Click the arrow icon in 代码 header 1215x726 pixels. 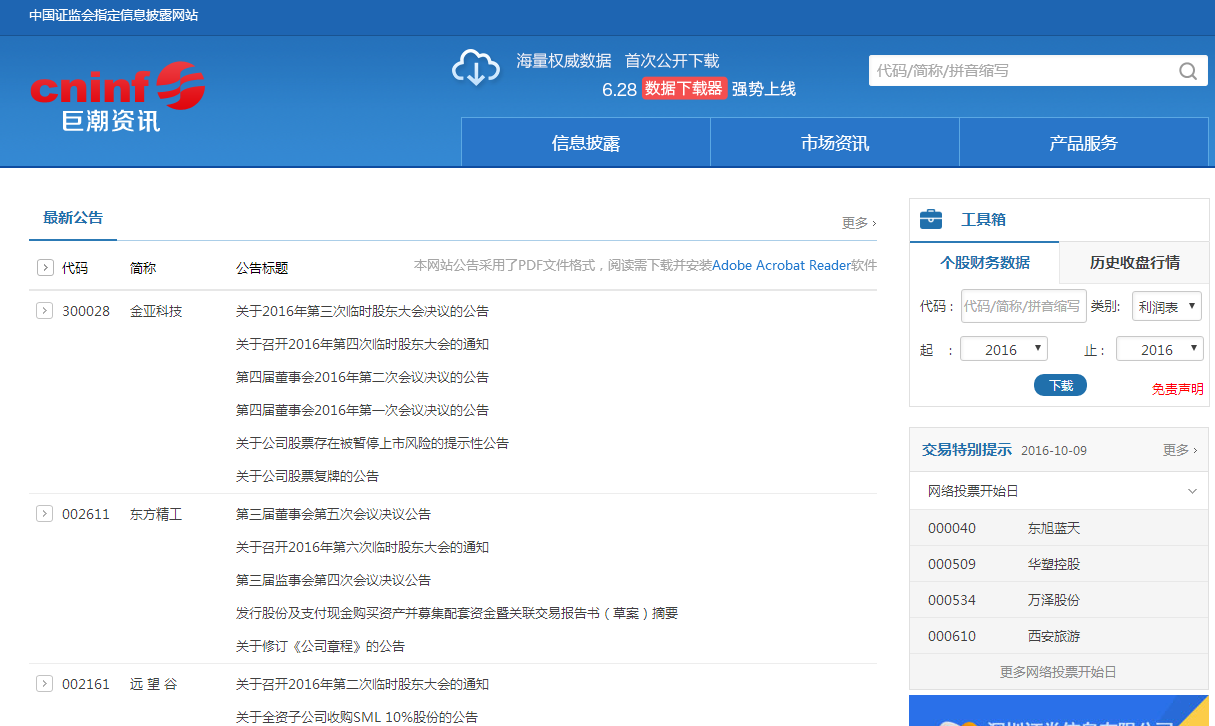[44, 268]
